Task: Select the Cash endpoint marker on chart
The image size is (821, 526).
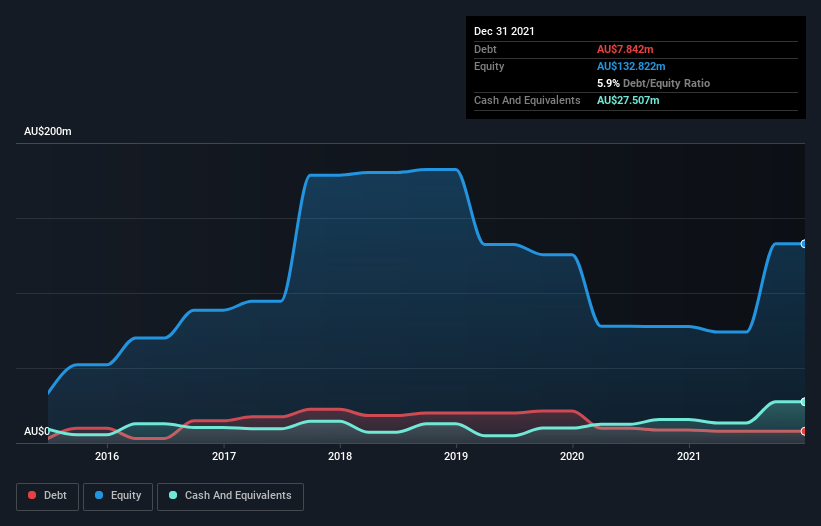Action: click(x=804, y=402)
